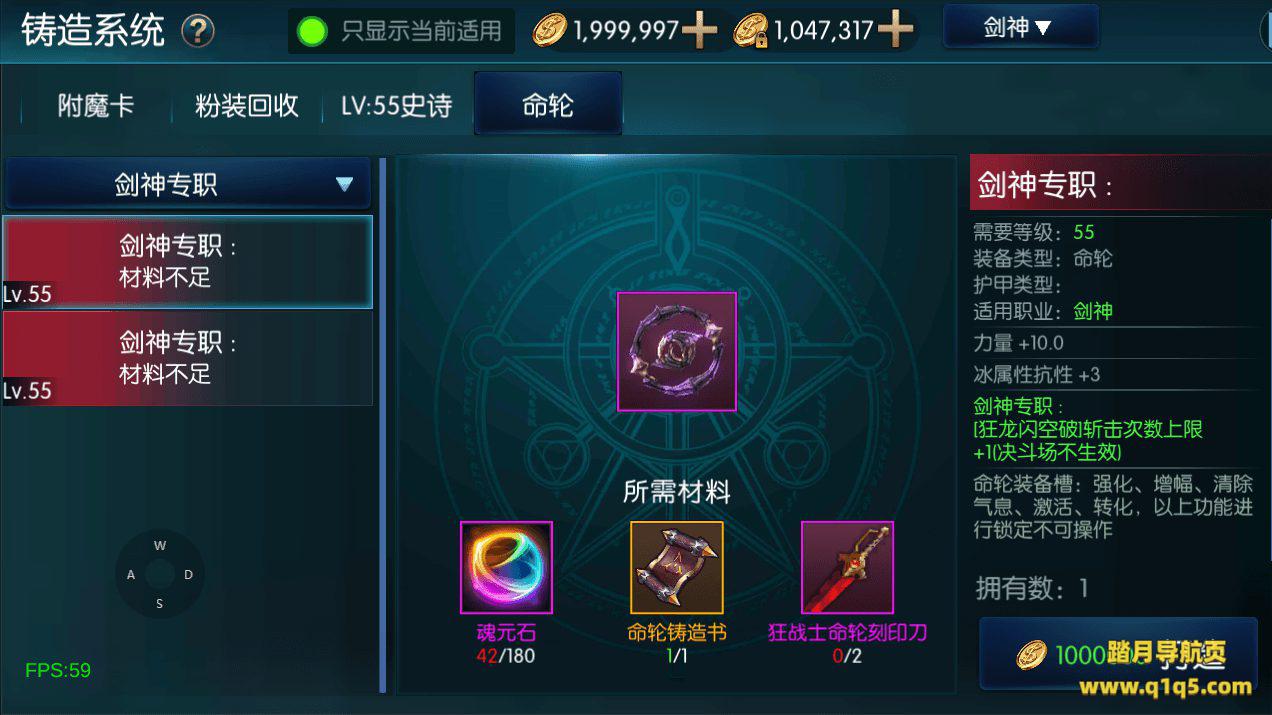
Task: Select the purple 命轮 ring item icon
Action: pyautogui.click(x=677, y=351)
